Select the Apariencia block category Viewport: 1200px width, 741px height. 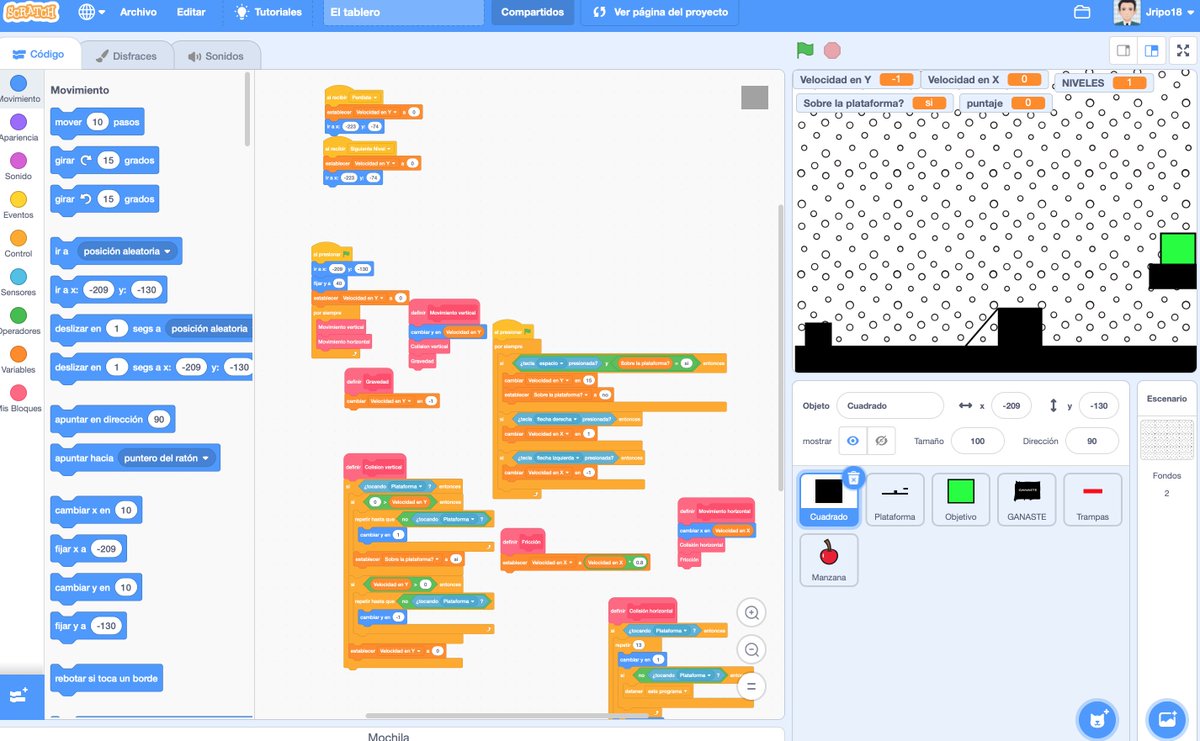[x=18, y=127]
